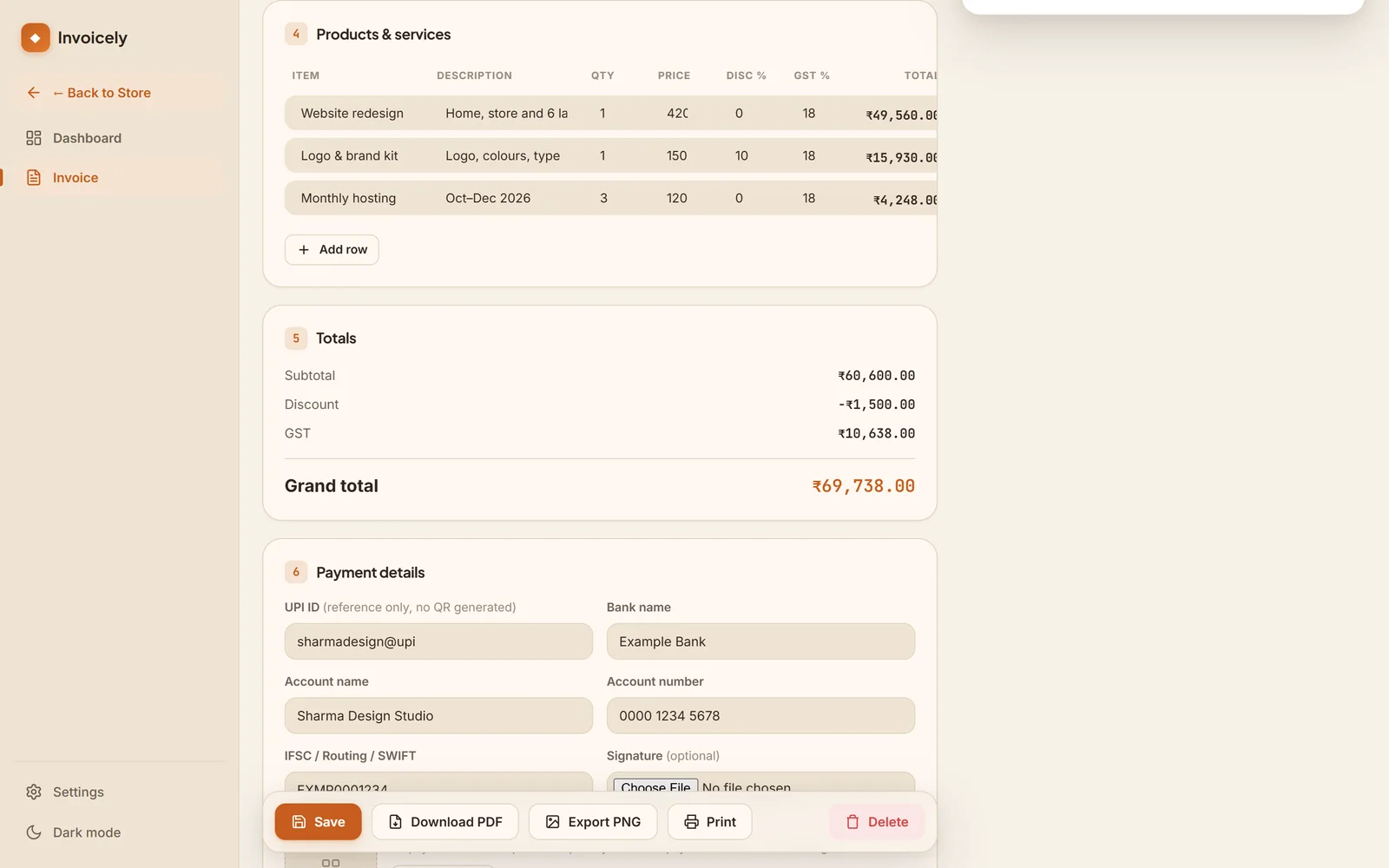Click the Oct–Dec 2026 description field
The height and width of the screenshot is (868, 1389).
(x=507, y=199)
